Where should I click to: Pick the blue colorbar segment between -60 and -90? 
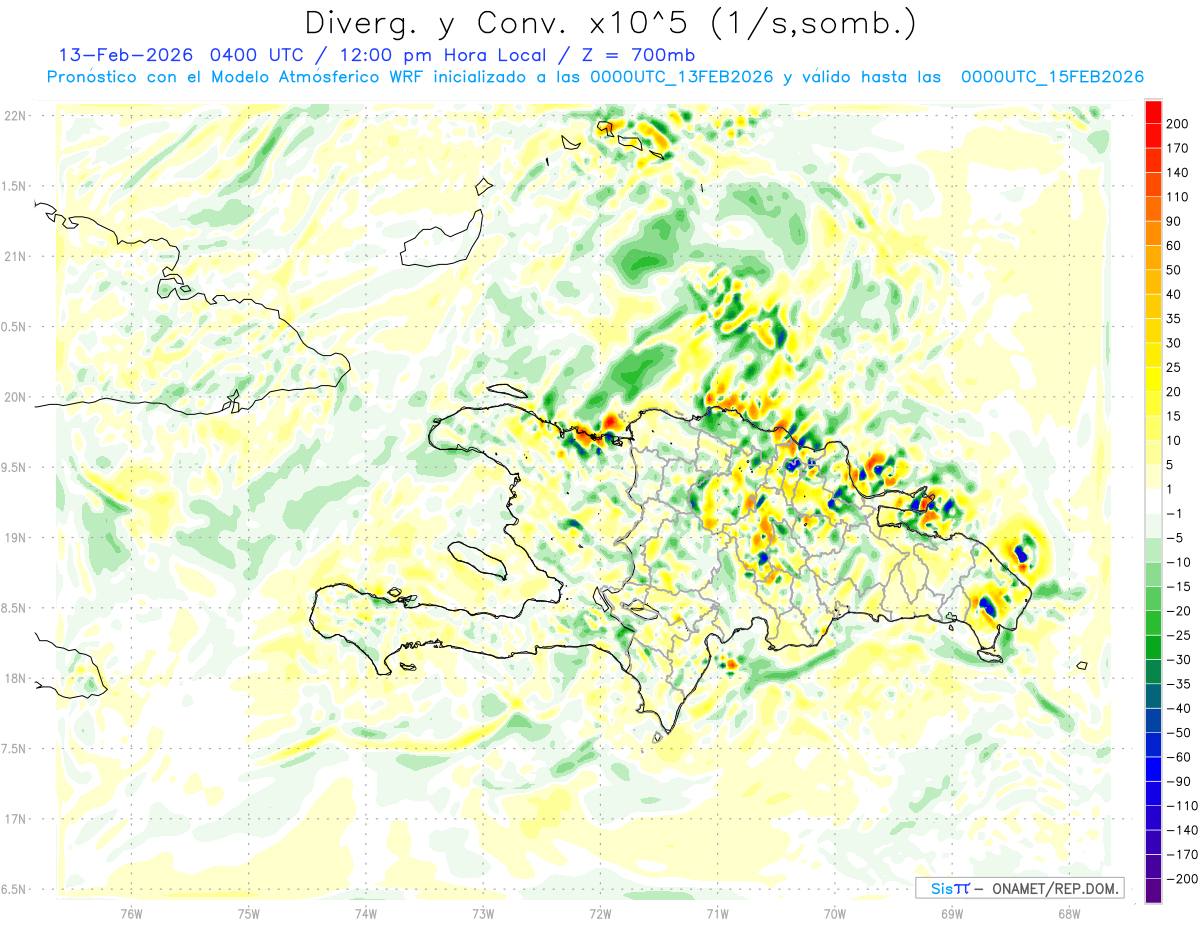click(x=1153, y=769)
